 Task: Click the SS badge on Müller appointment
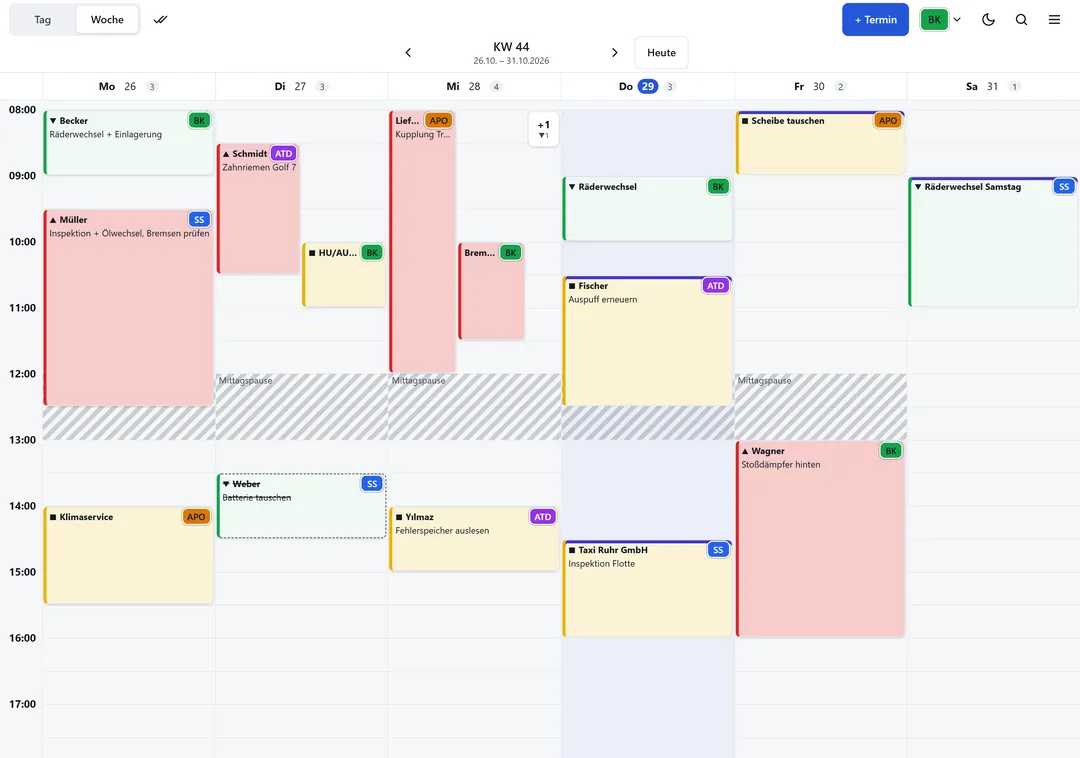coord(199,220)
